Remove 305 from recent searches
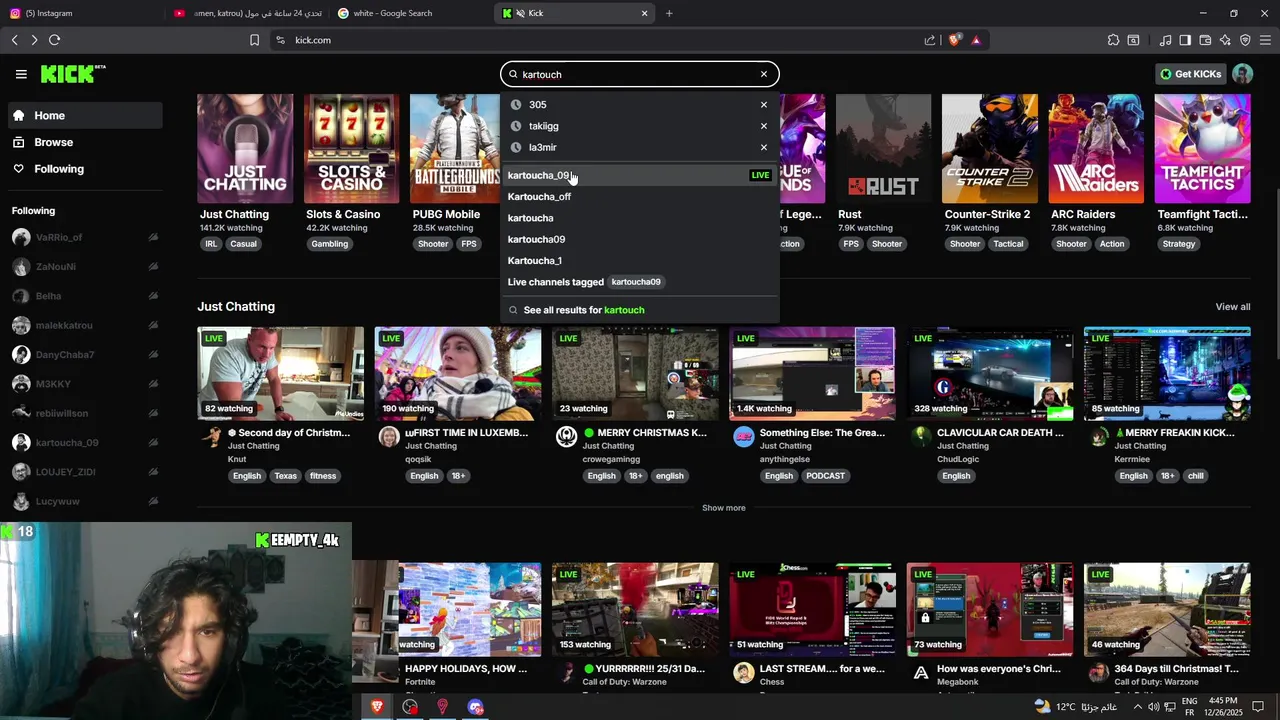Viewport: 1280px width, 720px height. click(763, 105)
